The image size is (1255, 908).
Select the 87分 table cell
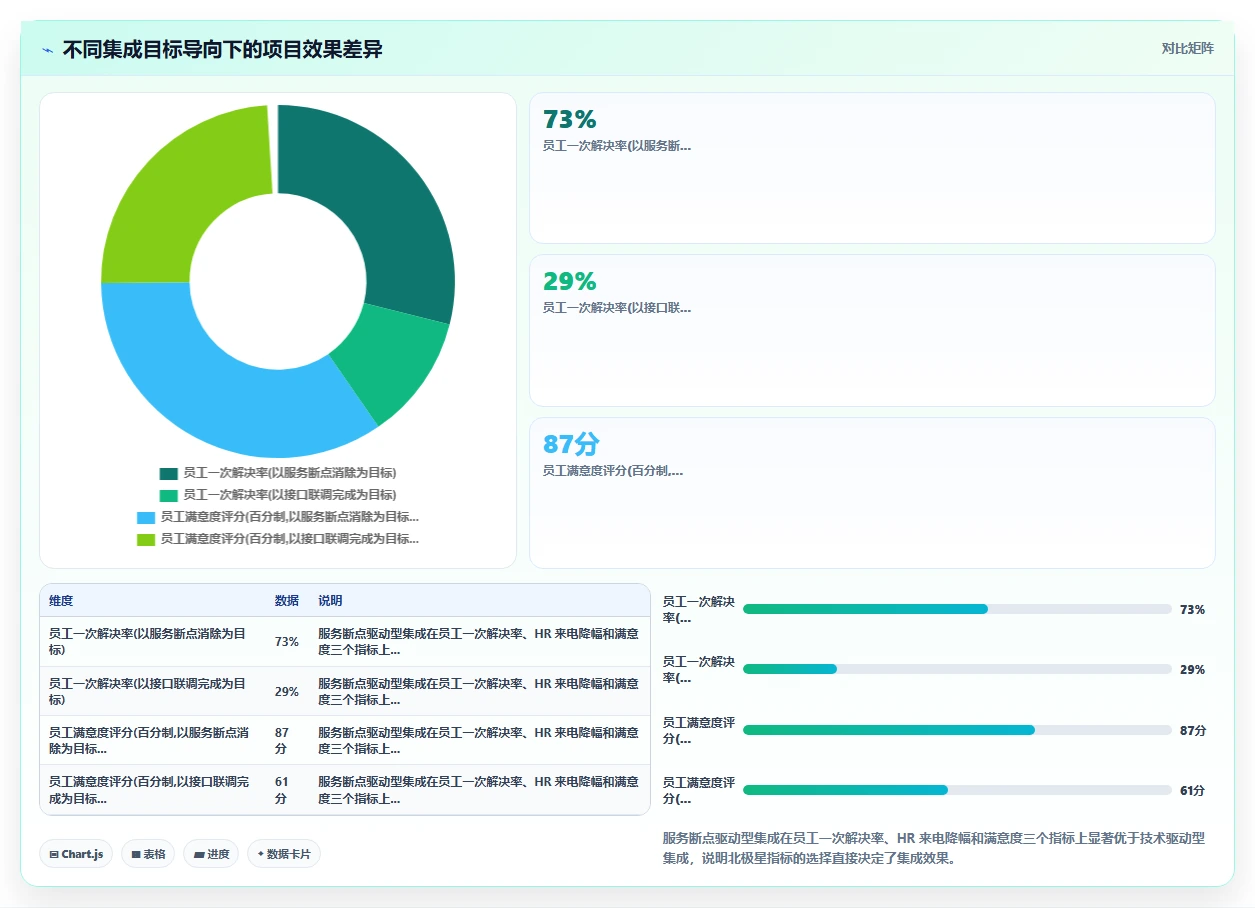click(x=287, y=741)
